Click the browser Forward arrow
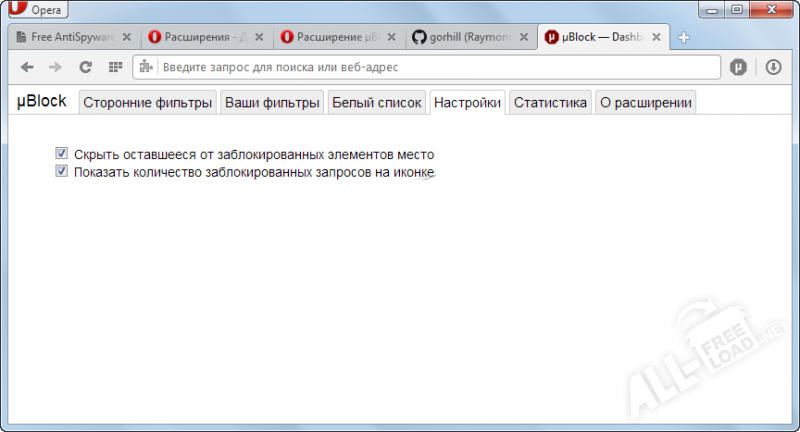The width and height of the screenshot is (800, 432). point(56,67)
